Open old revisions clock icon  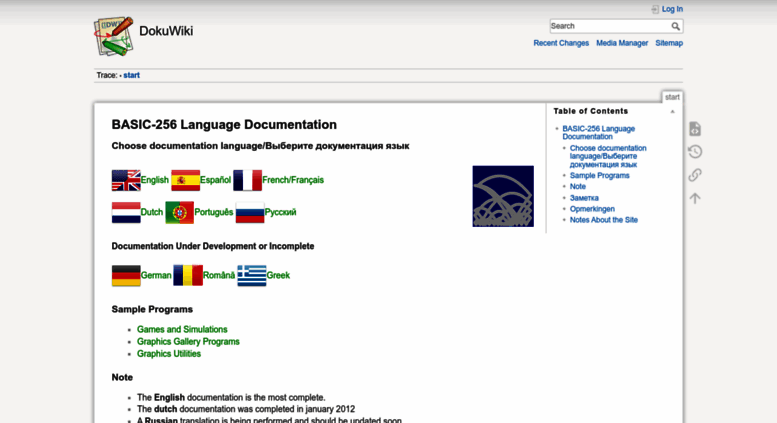click(695, 152)
